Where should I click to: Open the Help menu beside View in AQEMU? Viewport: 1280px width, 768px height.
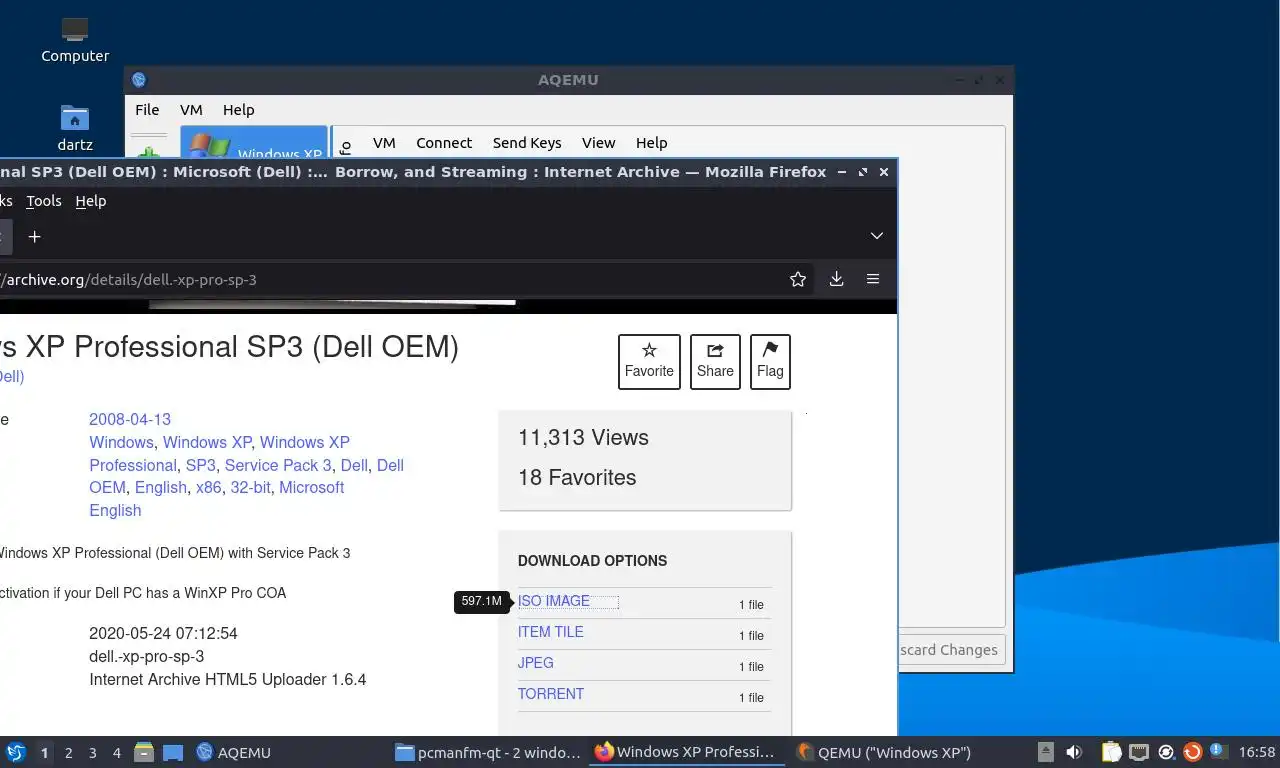651,143
